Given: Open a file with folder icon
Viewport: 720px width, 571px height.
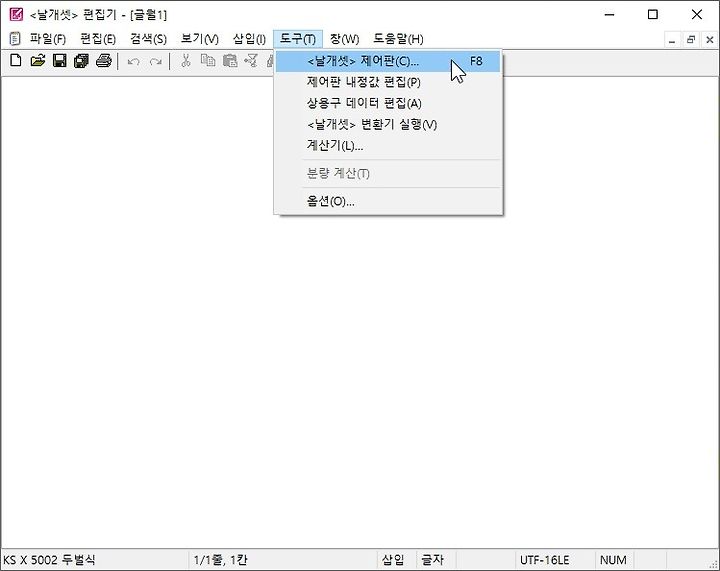Looking at the screenshot, I should coord(38,61).
